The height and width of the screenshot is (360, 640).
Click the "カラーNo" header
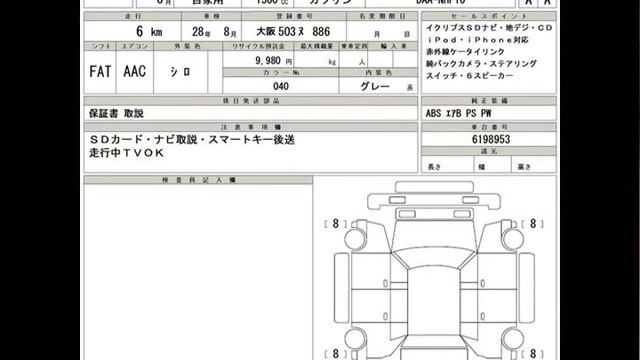click(281, 72)
